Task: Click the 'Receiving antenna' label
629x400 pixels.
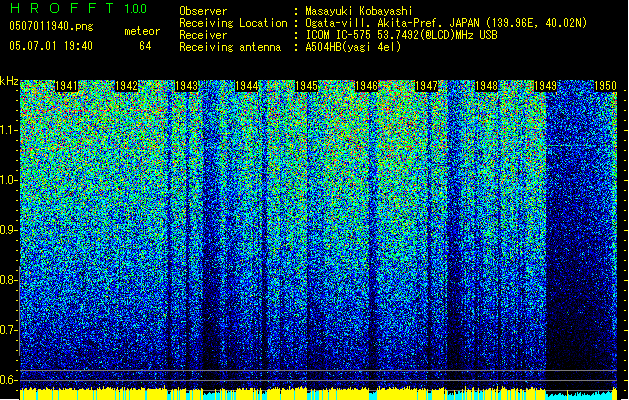Action: (230, 47)
